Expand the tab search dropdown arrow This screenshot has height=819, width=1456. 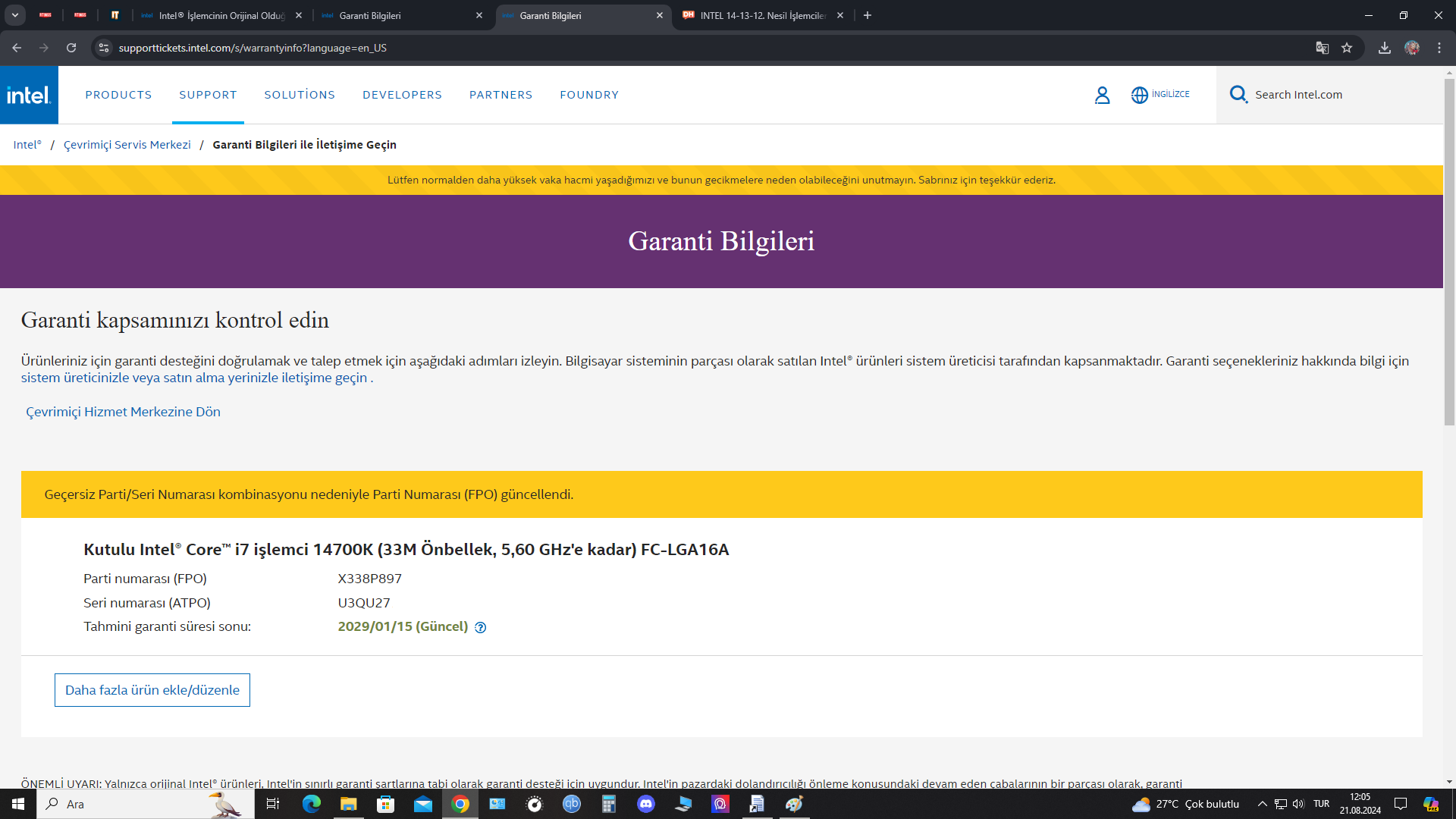(15, 15)
